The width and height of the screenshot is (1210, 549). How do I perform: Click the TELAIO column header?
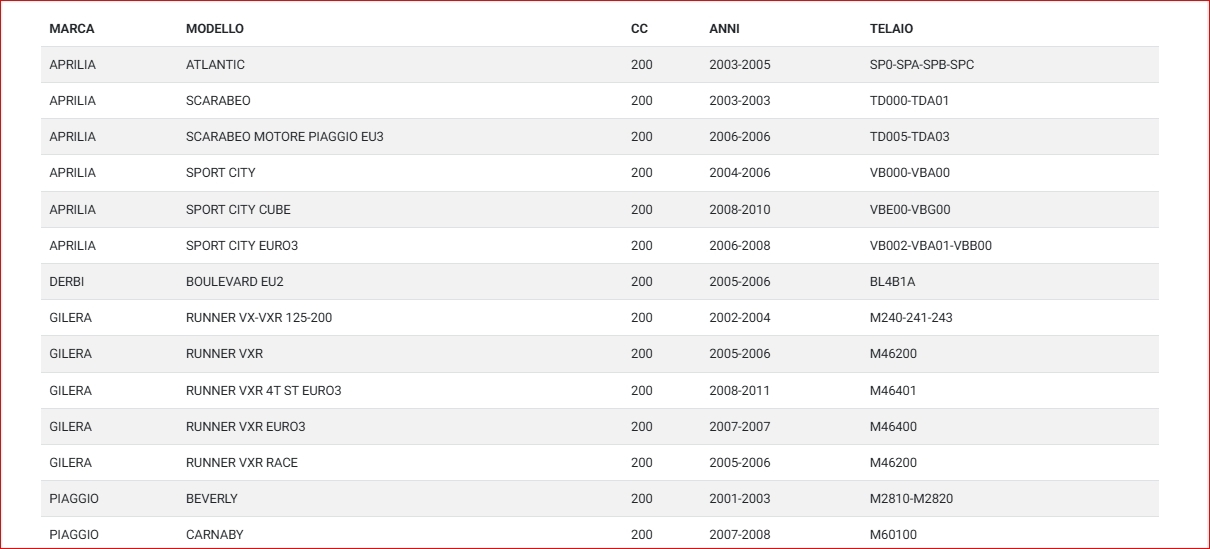point(891,29)
